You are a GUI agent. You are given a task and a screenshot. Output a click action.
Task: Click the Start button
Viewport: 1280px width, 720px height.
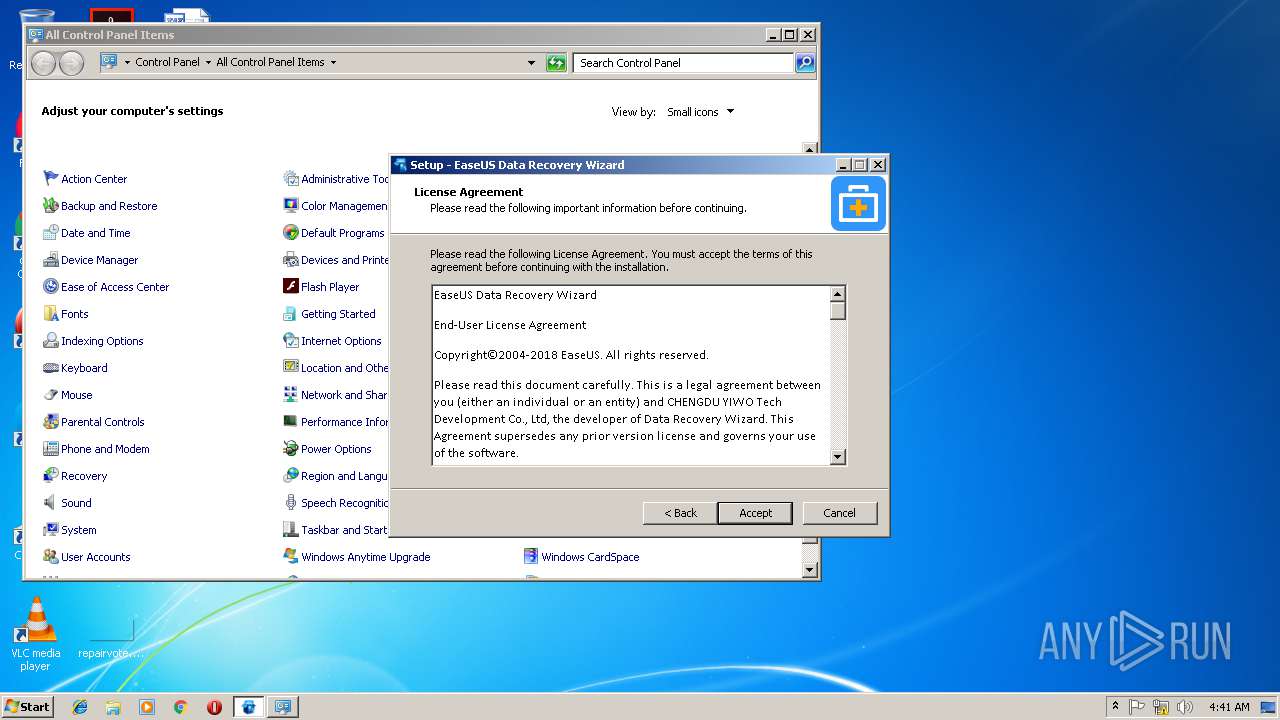pyautogui.click(x=27, y=707)
